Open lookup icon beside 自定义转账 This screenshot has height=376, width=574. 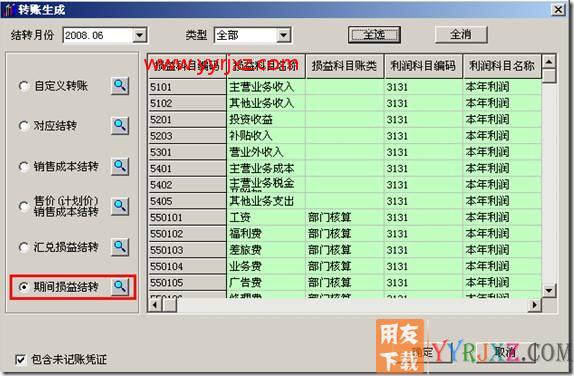pyautogui.click(x=120, y=86)
